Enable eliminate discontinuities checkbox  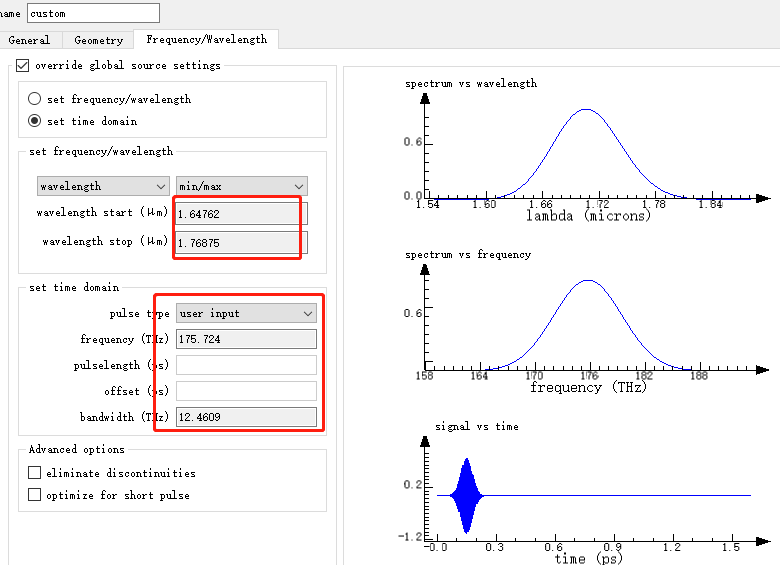click(35, 473)
